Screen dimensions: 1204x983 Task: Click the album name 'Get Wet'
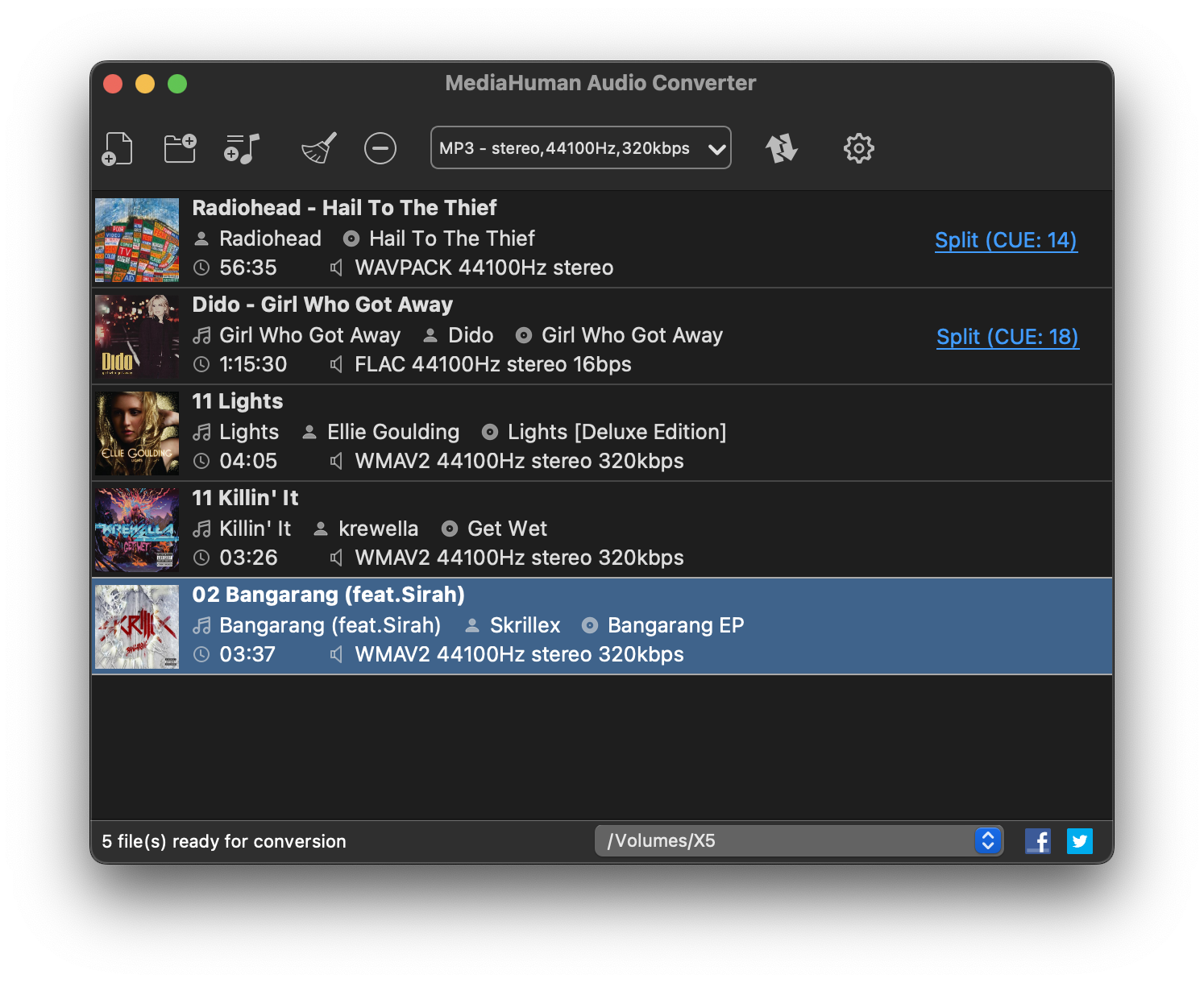pos(507,529)
